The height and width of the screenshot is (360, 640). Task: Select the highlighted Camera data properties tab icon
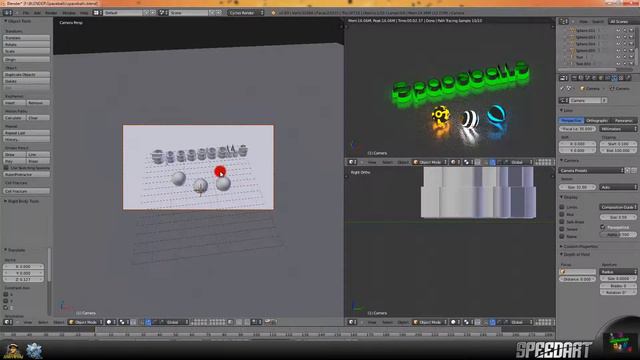click(614, 78)
